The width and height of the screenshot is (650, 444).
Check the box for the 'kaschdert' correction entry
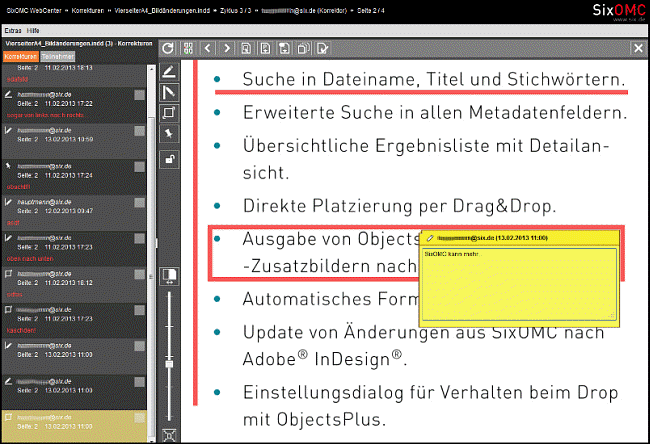coord(140,310)
